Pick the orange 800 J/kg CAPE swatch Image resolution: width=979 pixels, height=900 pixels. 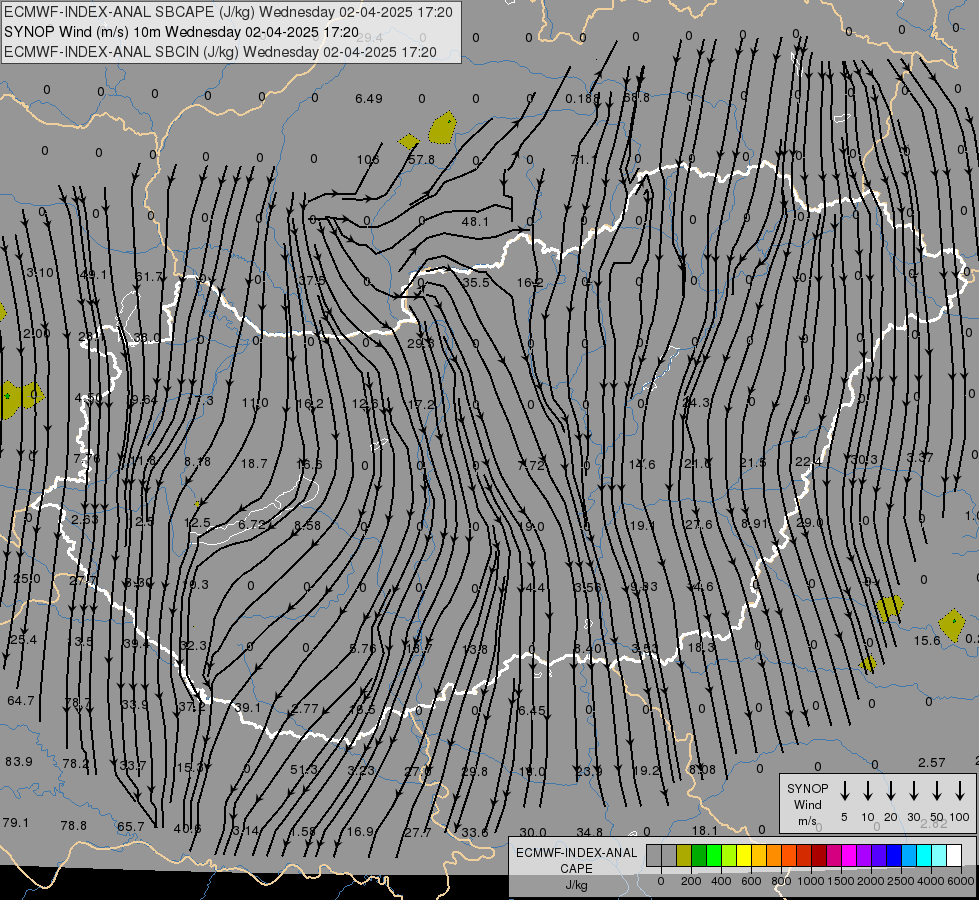click(774, 855)
